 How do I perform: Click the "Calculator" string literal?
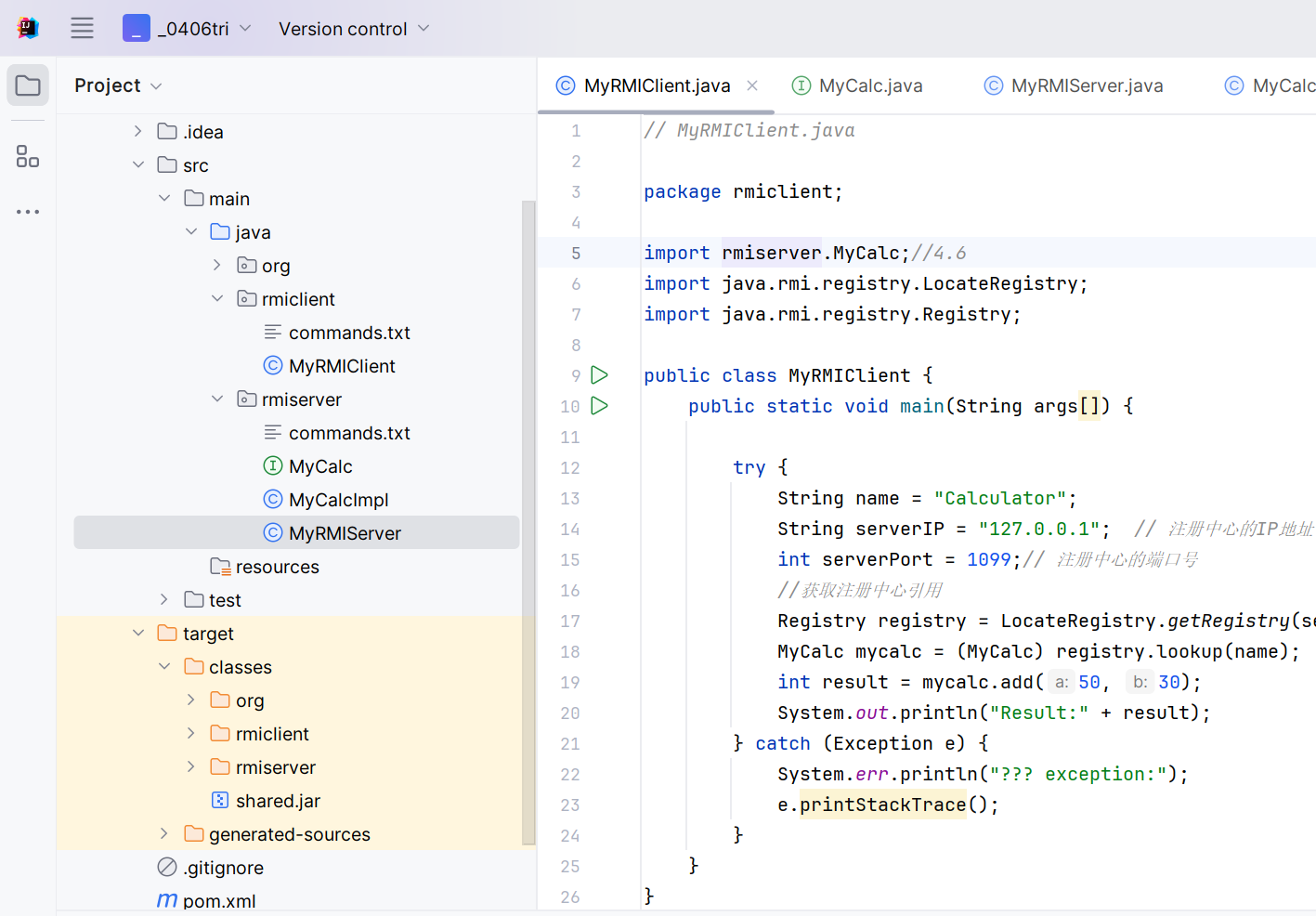coord(1000,498)
